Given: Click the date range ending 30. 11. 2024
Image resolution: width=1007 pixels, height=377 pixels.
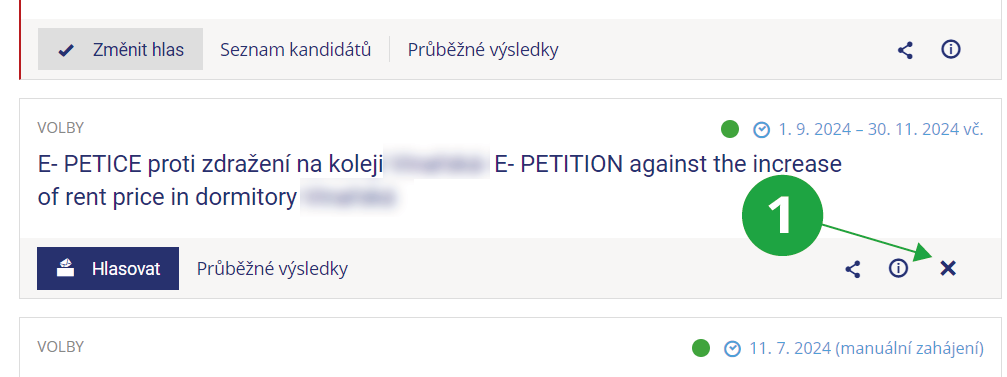Looking at the screenshot, I should pyautogui.click(x=880, y=130).
